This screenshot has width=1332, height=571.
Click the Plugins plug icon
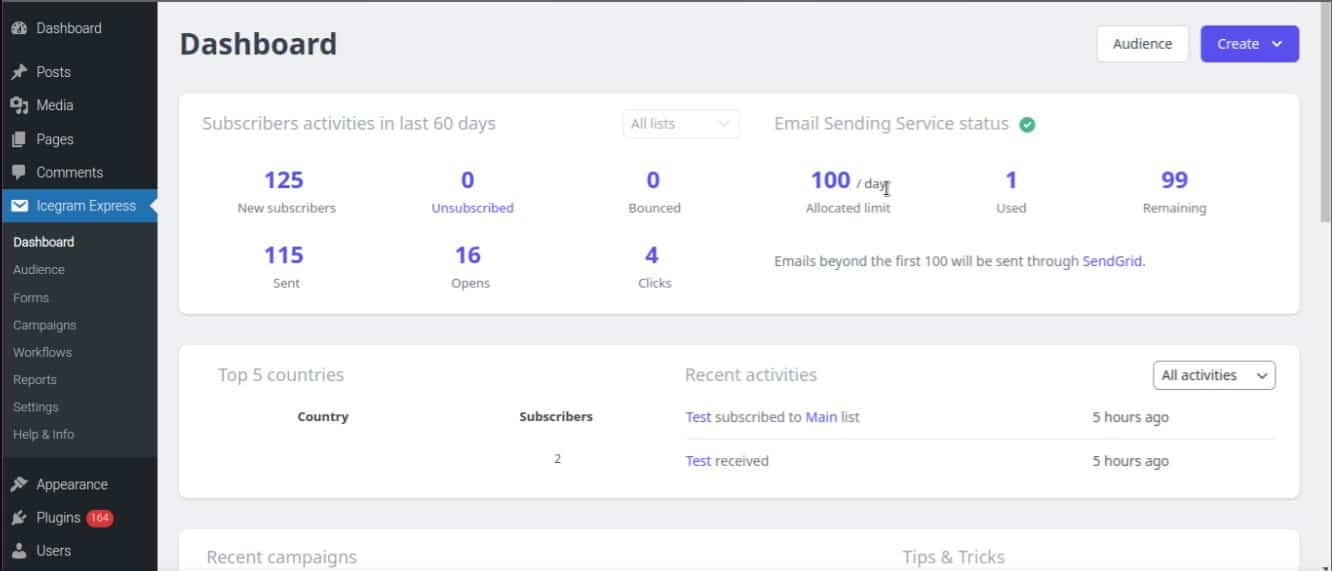[x=19, y=518]
